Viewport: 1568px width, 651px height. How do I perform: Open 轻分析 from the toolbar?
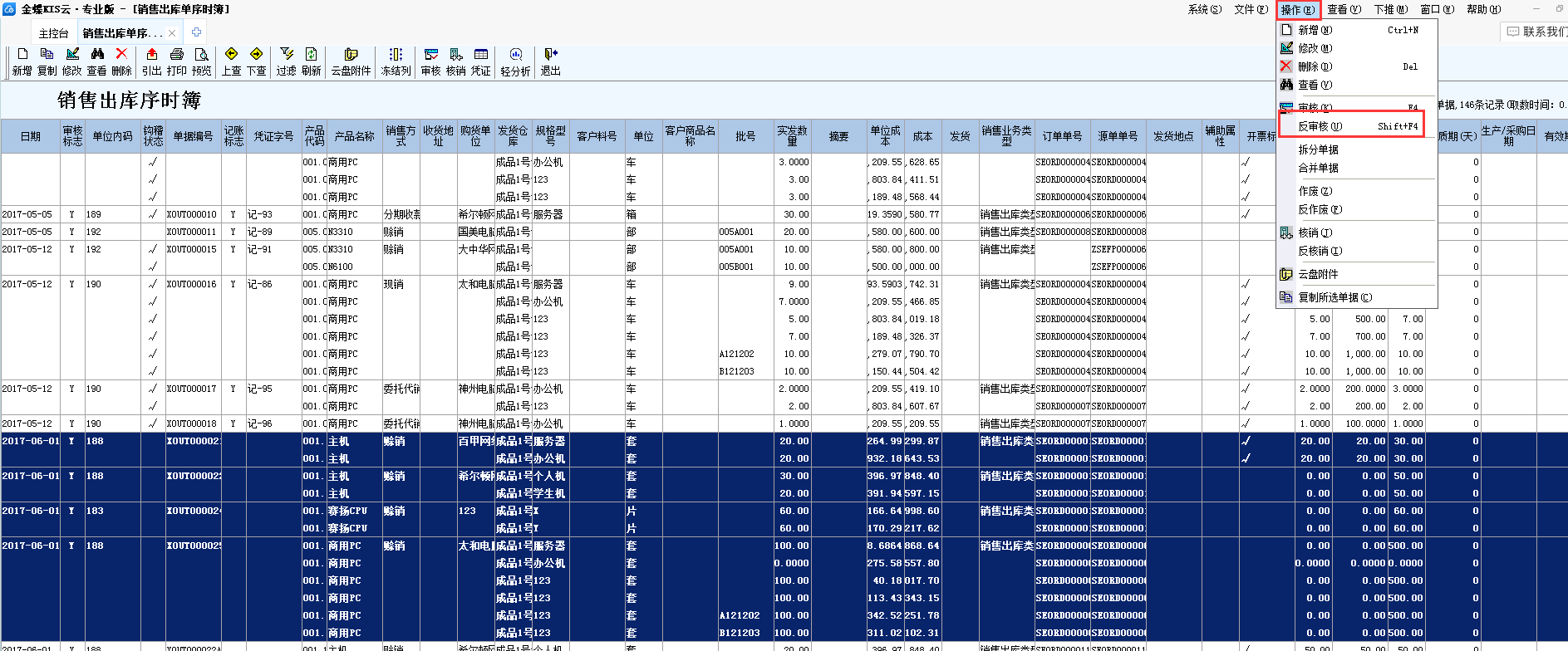point(515,61)
